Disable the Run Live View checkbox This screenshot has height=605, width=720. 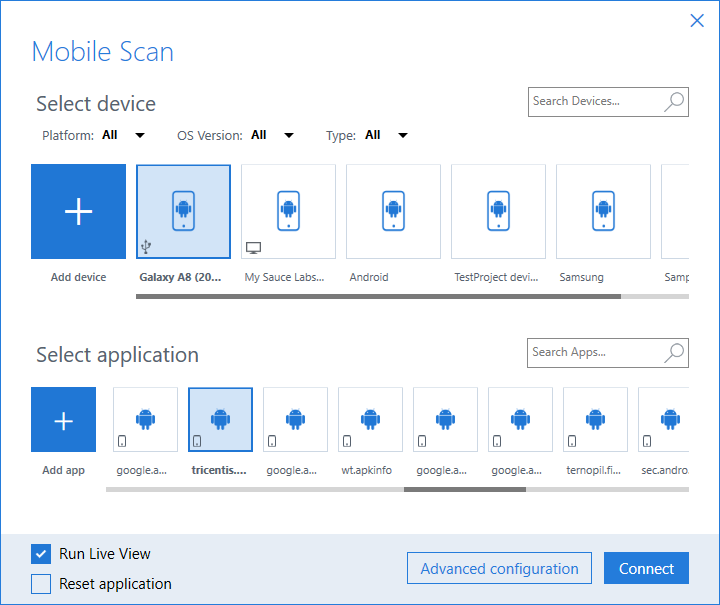[x=41, y=554]
